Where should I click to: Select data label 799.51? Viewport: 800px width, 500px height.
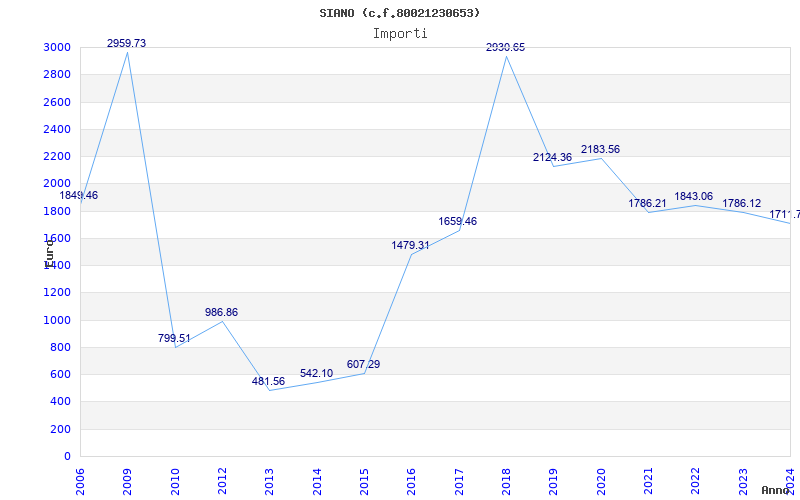click(174, 338)
